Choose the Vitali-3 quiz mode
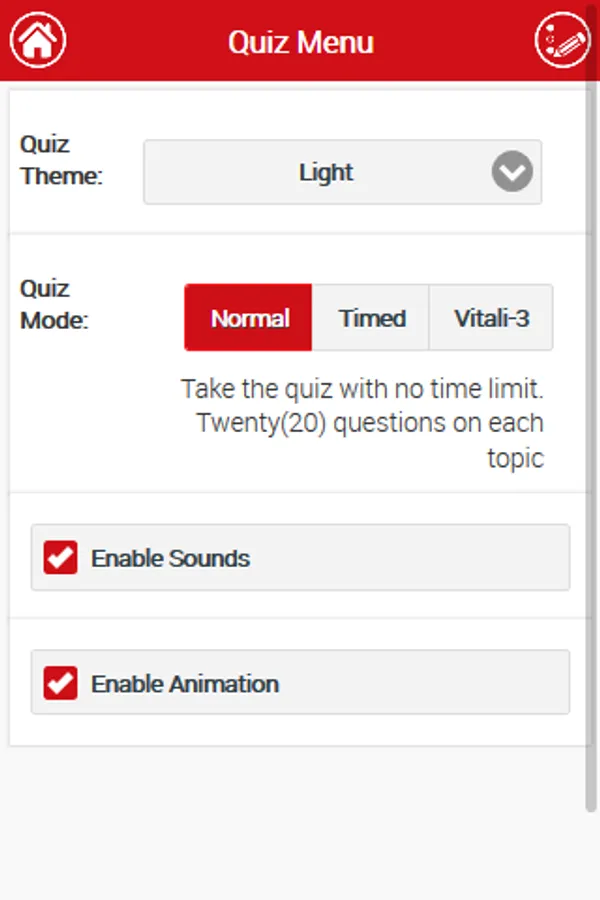 point(491,318)
